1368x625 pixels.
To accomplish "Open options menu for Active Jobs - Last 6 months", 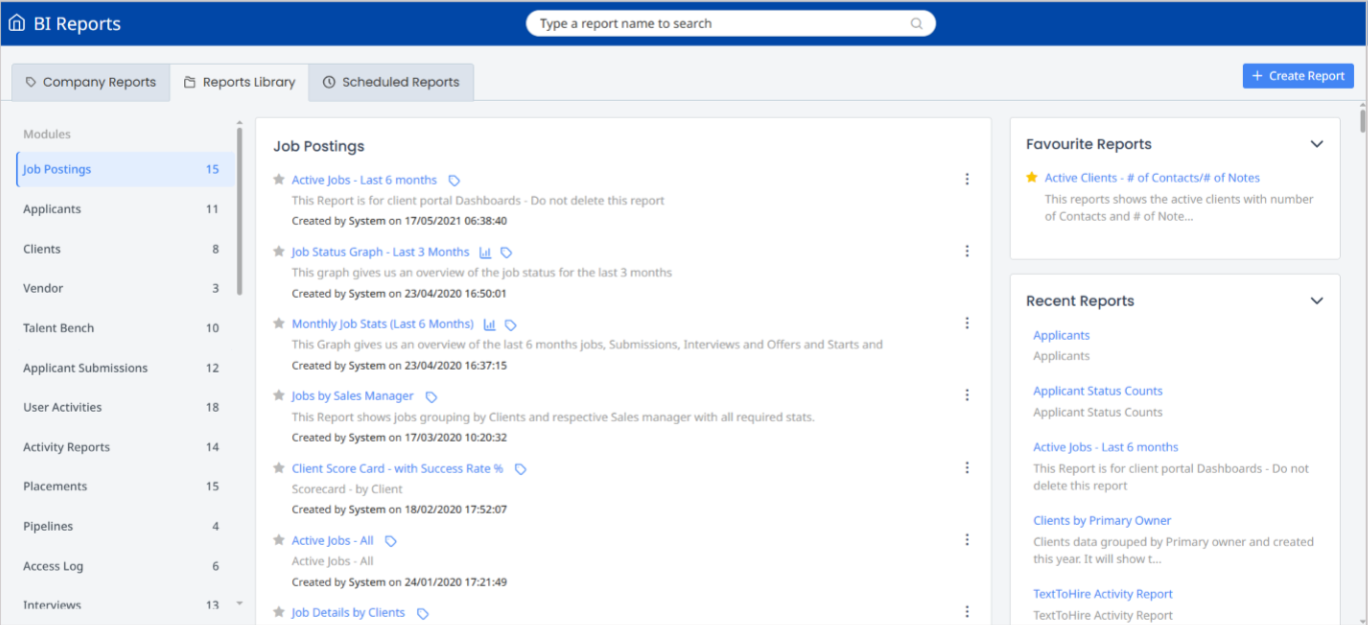I will coord(967,180).
